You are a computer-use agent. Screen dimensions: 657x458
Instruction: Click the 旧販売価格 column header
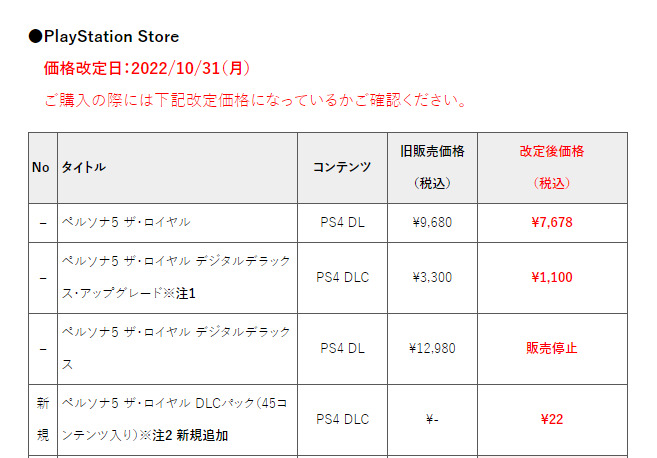432,152
